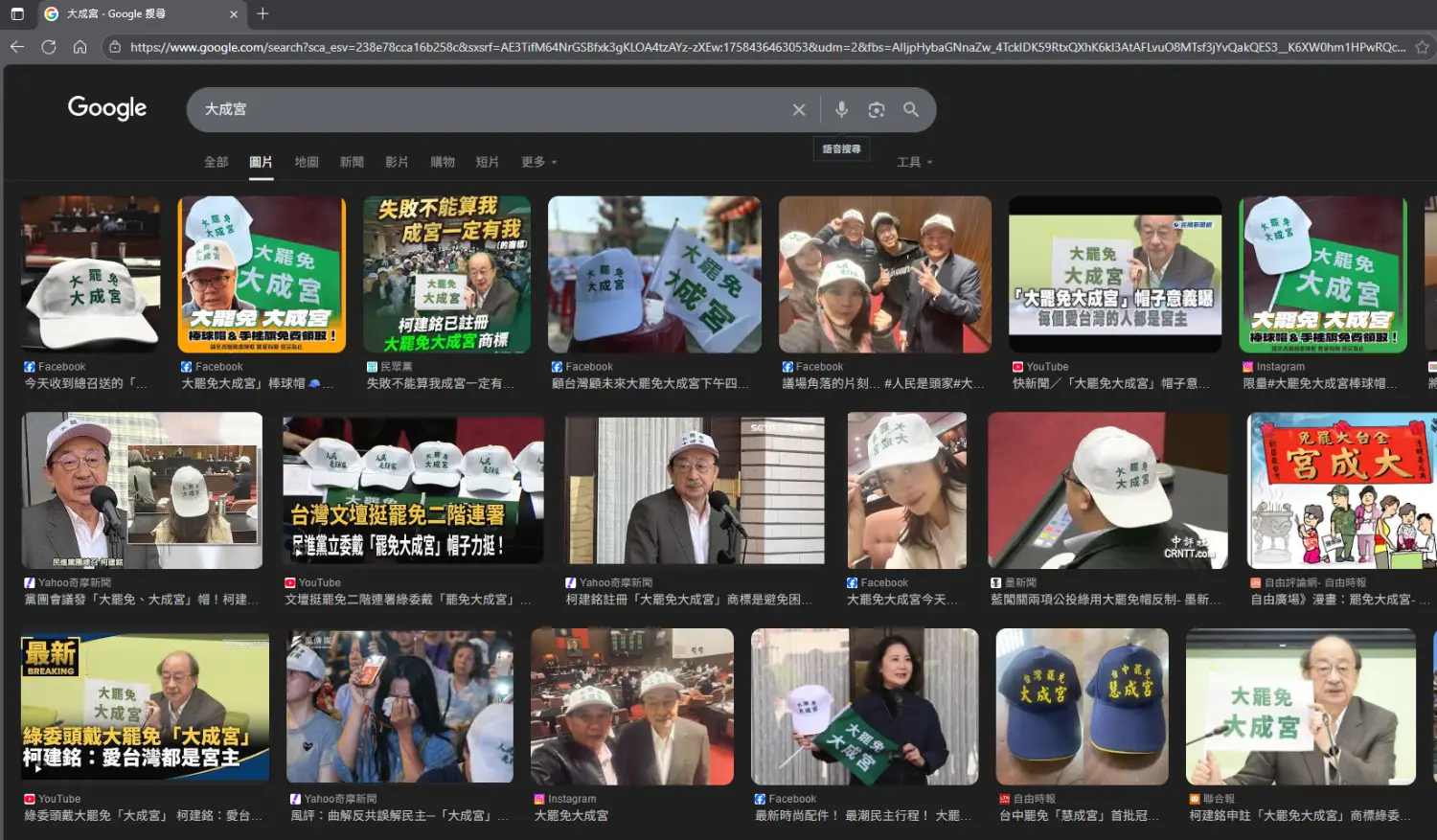Open 自由時報 台中罷免 慧成宮 caps image
Screen dimensions: 1437x840
[1083, 706]
